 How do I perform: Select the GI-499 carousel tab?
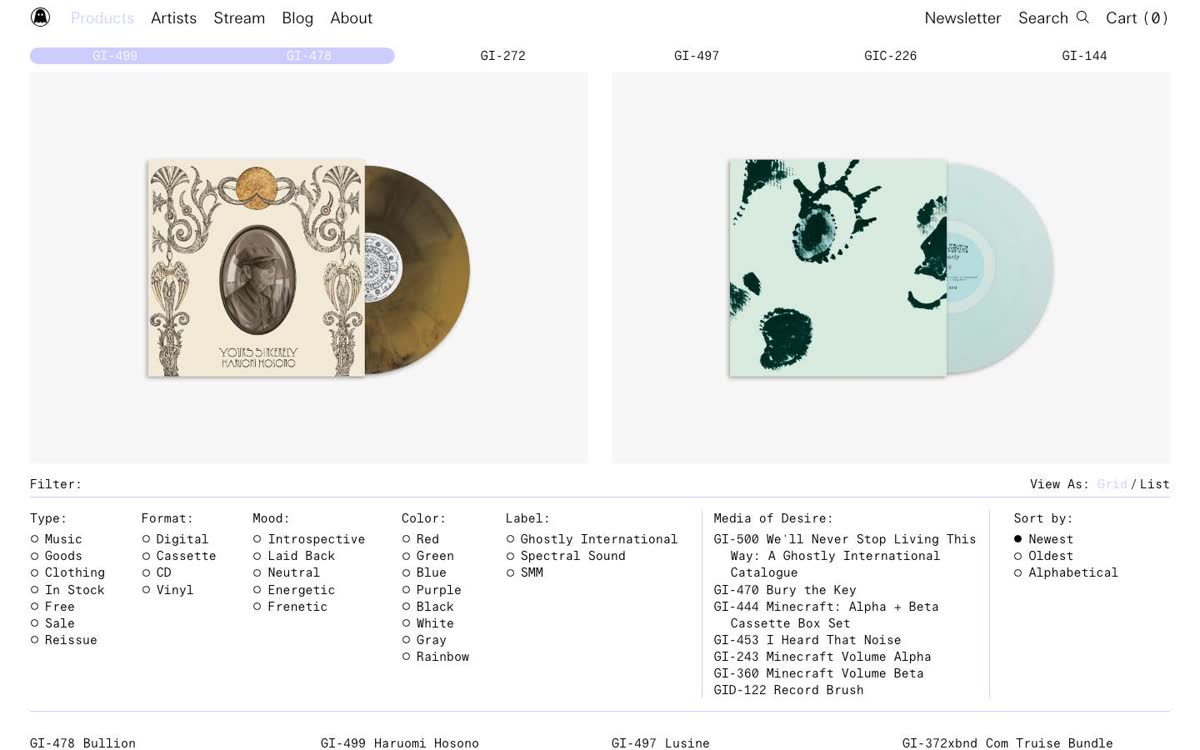click(x=115, y=56)
